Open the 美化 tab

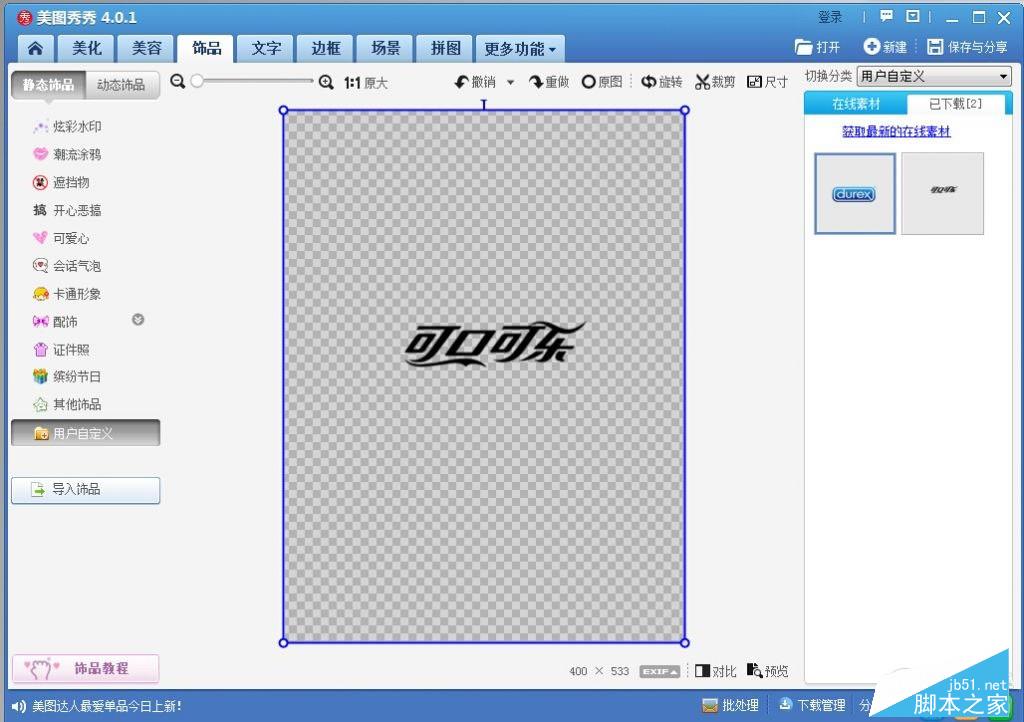coord(86,48)
